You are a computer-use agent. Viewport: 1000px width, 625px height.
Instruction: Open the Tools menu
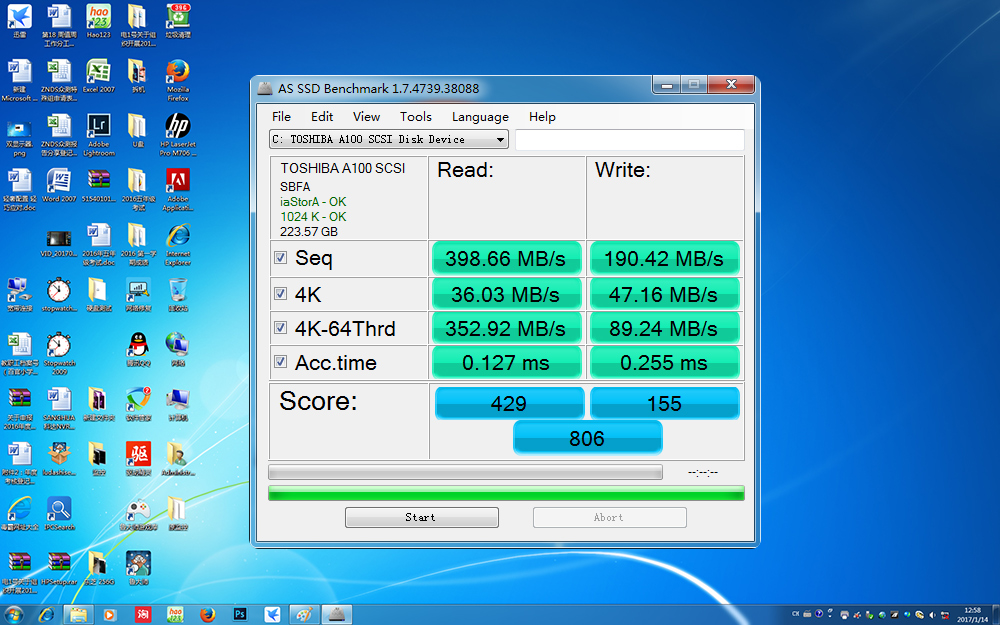tap(415, 117)
